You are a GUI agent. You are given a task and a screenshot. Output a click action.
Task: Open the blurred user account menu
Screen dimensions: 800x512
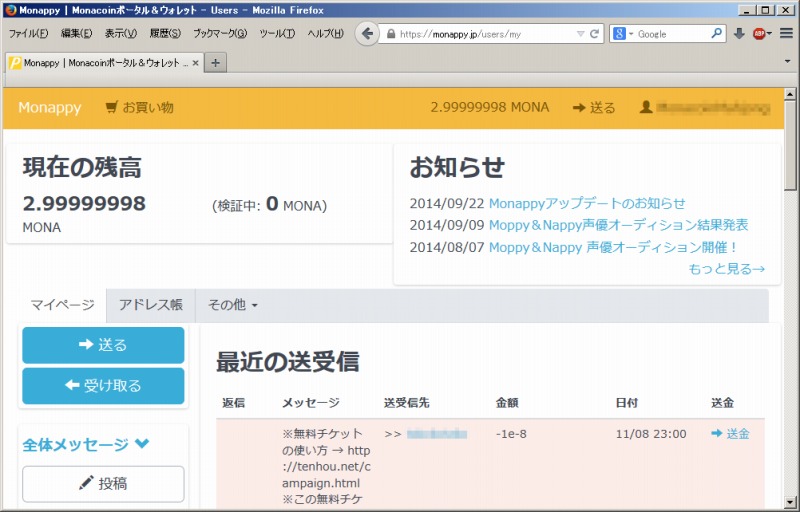[705, 108]
